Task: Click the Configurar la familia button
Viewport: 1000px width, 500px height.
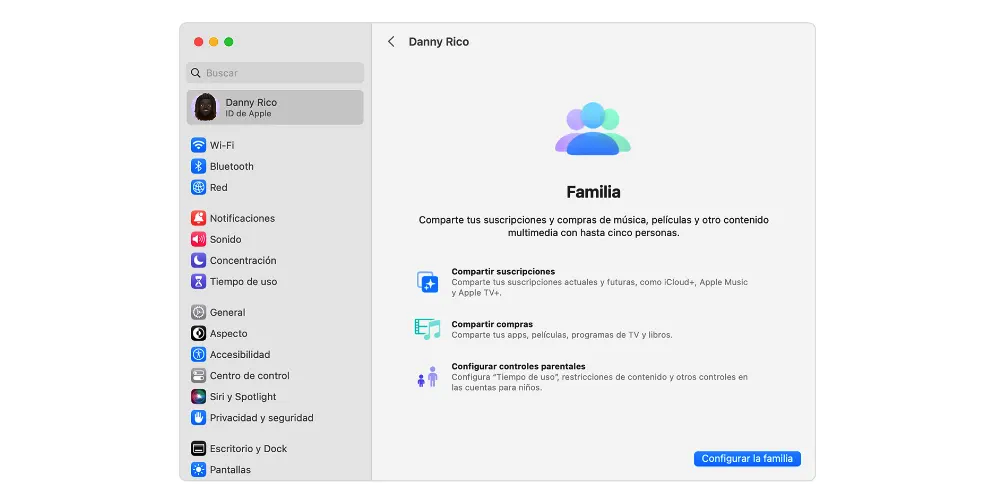Action: [x=747, y=459]
